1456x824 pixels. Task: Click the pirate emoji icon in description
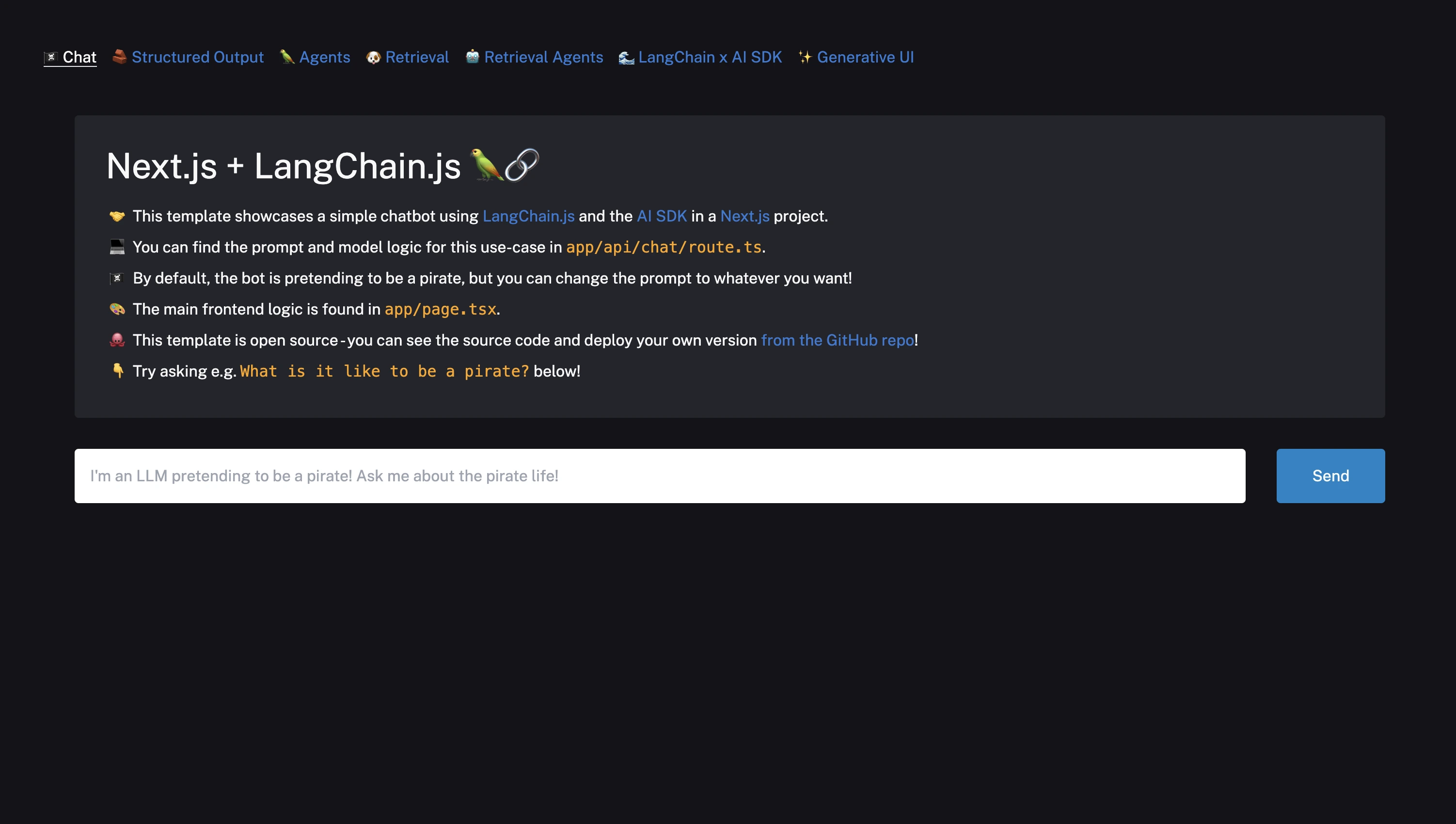[116, 277]
